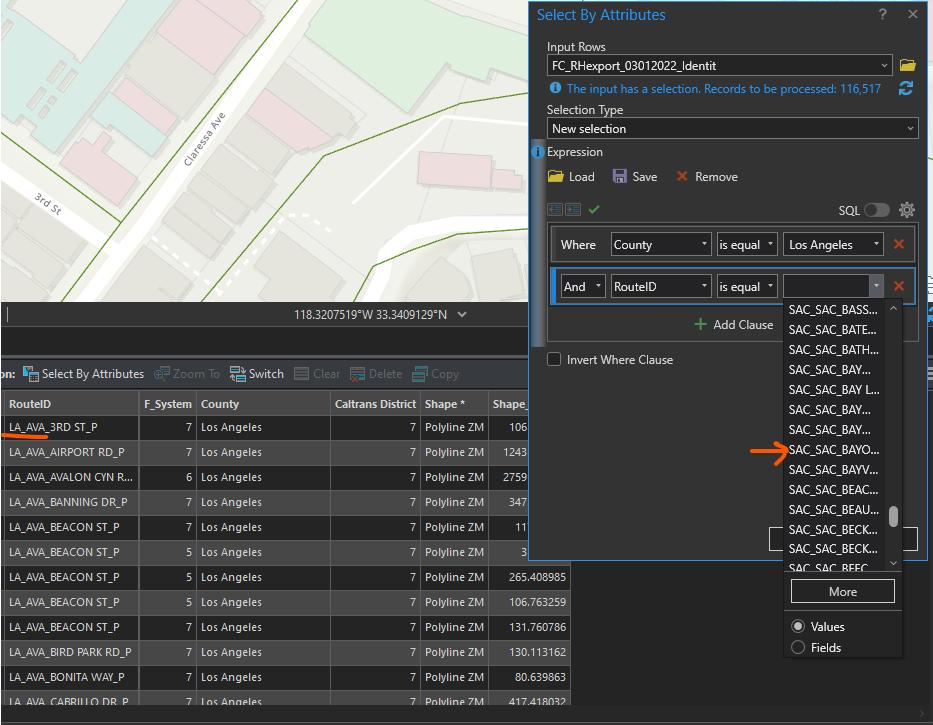This screenshot has width=933, height=725.
Task: Toggle the SQL mode switch
Action: click(x=876, y=210)
